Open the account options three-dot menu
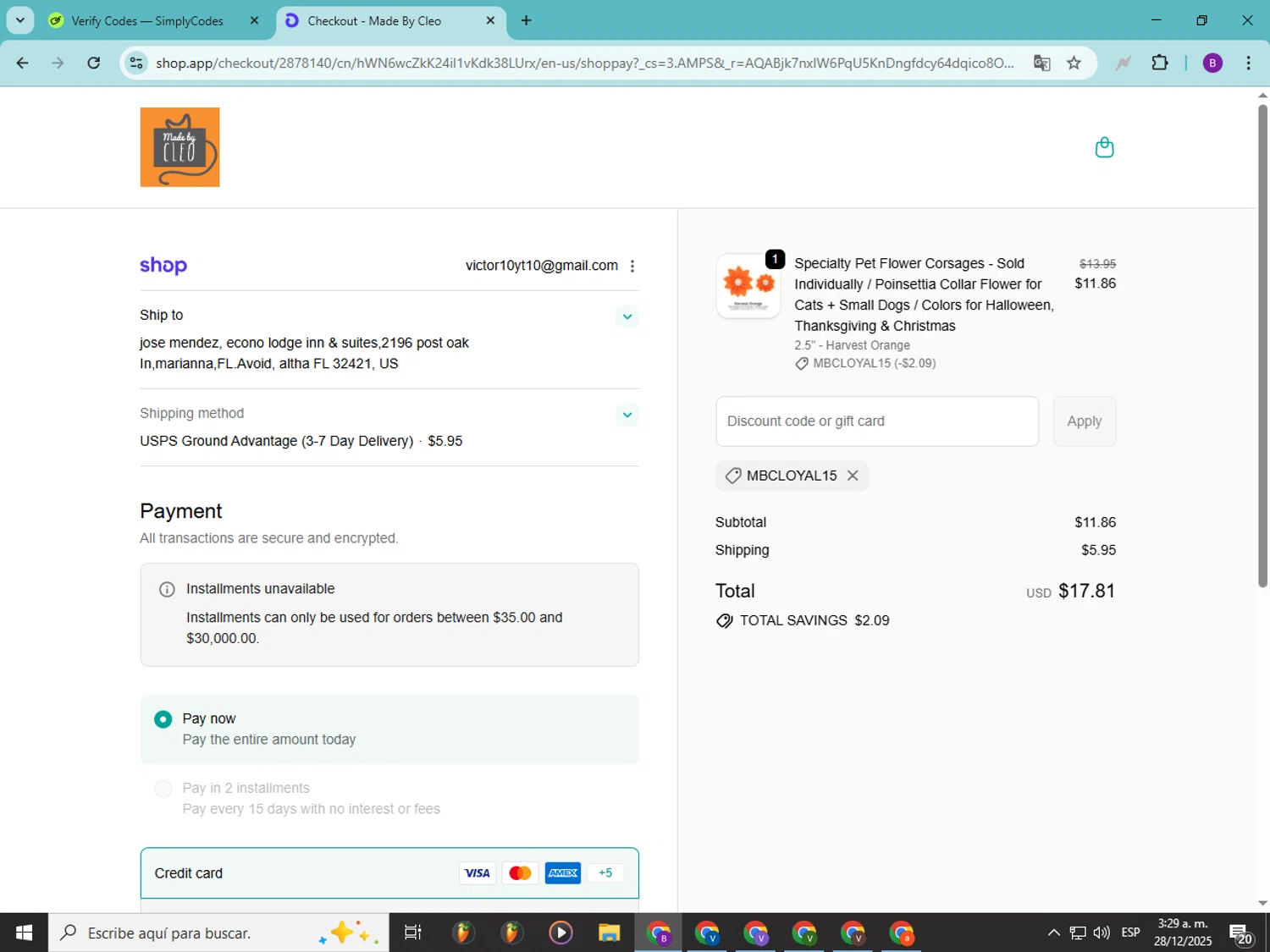The height and width of the screenshot is (952, 1270). (632, 266)
